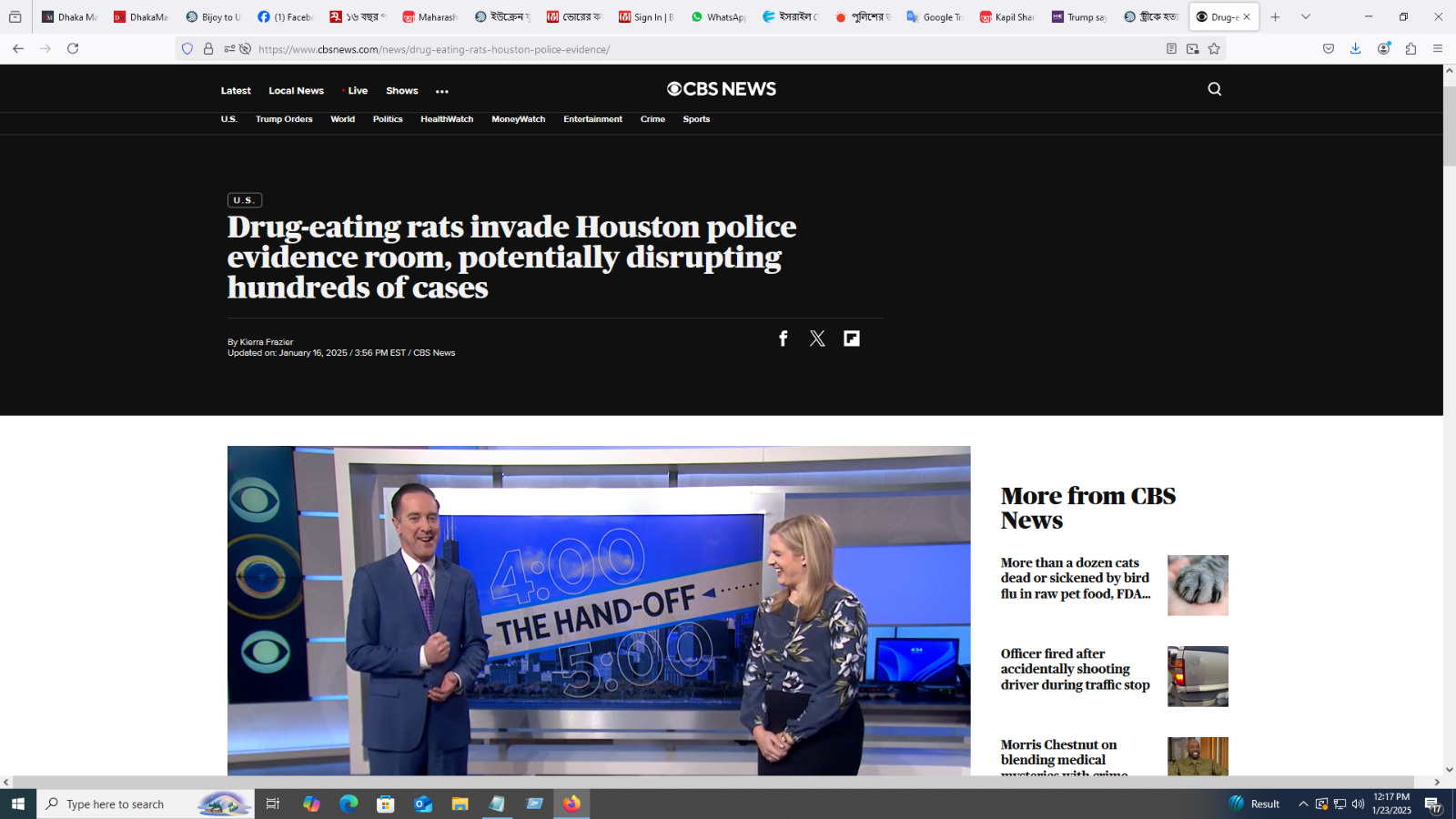Viewport: 1456px width, 819px height.
Task: Toggle Firefox reader view
Action: (x=1171, y=49)
